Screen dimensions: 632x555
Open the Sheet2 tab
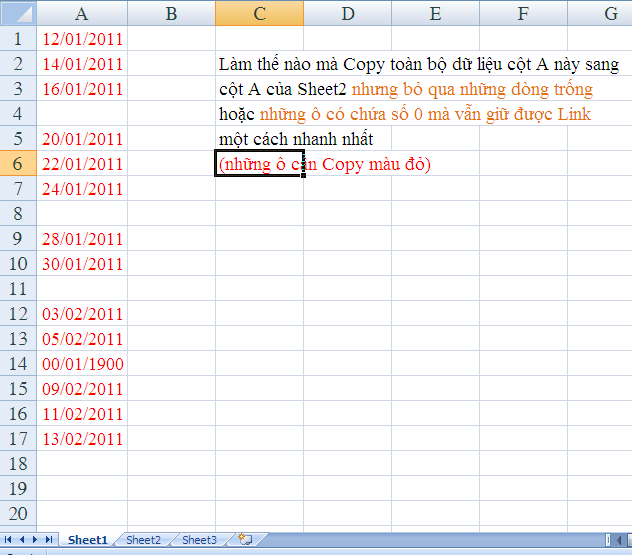point(143,540)
